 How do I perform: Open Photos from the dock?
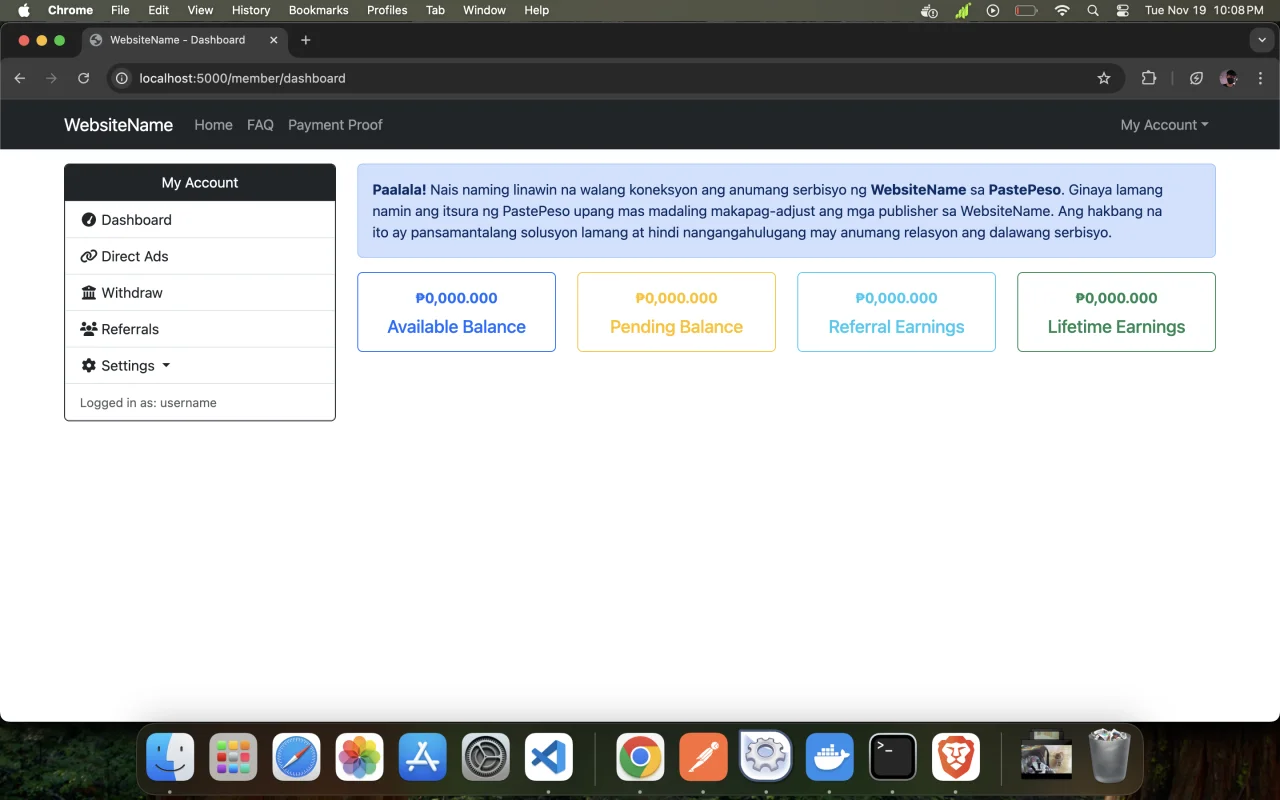click(x=359, y=757)
